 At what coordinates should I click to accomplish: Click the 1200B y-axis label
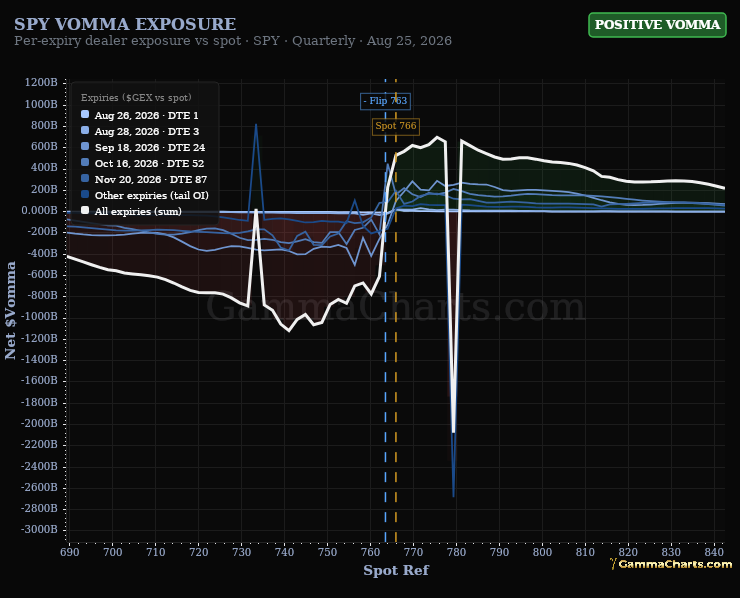41,83
